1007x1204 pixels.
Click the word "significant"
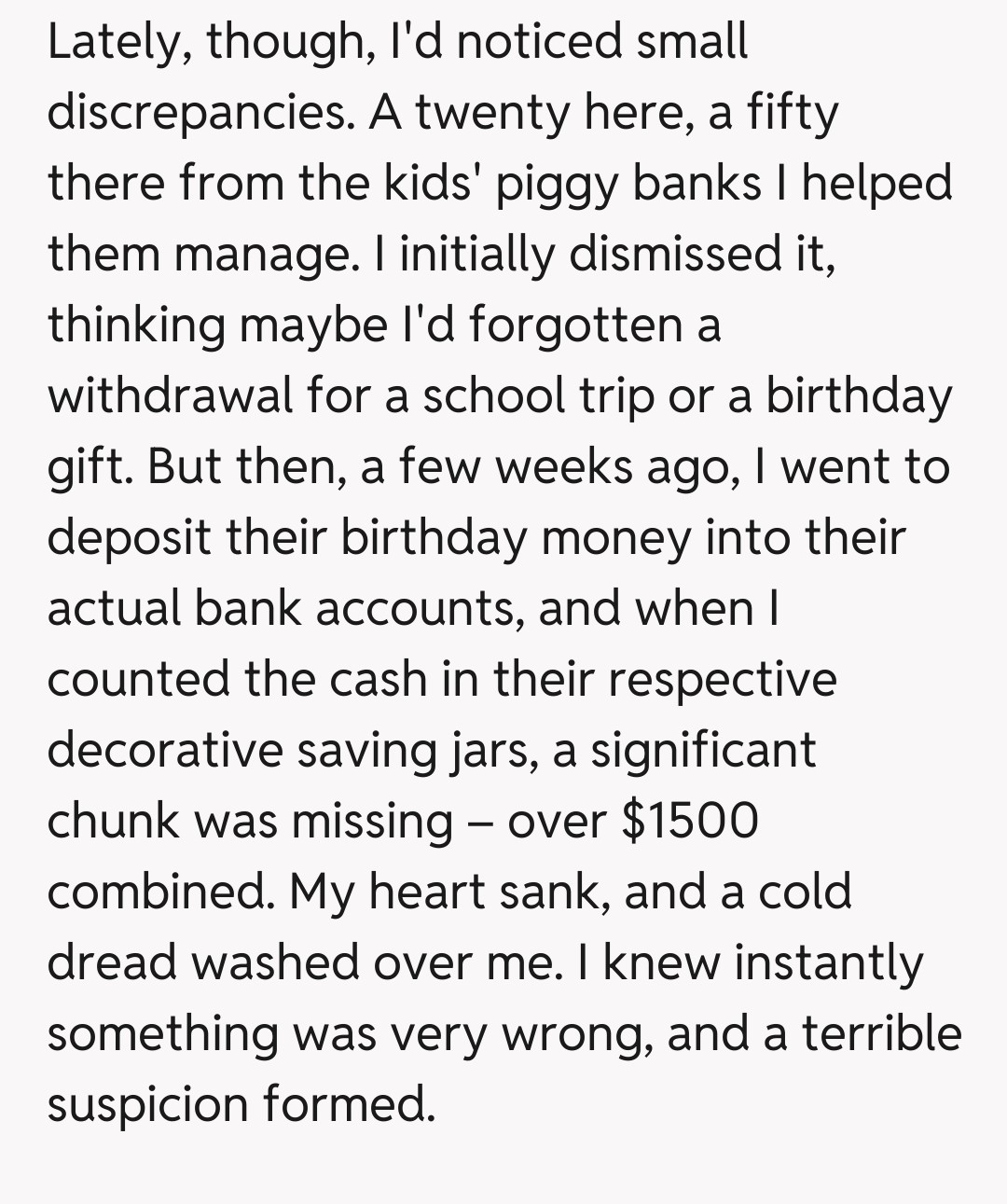point(702,750)
